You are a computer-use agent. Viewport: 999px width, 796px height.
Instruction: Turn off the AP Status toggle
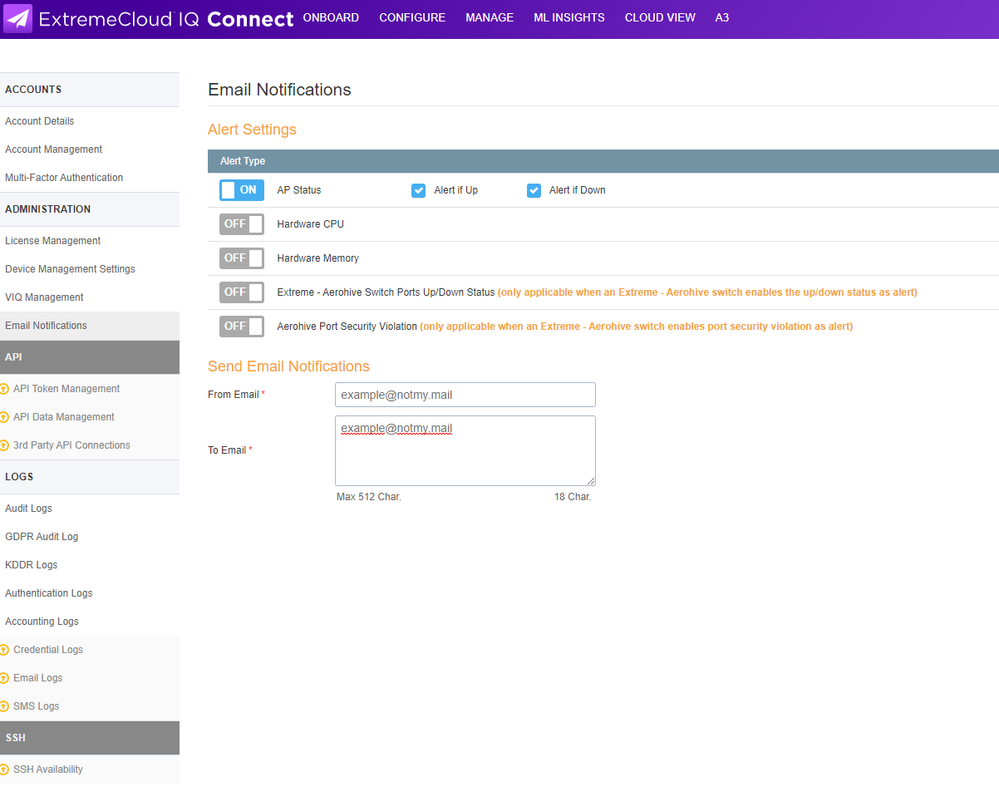tap(241, 190)
